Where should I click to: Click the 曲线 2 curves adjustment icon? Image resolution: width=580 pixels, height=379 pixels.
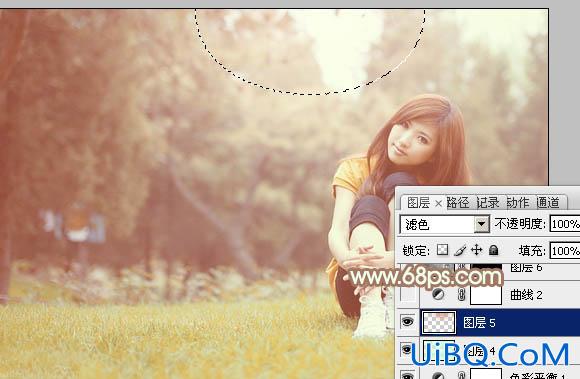pos(438,294)
